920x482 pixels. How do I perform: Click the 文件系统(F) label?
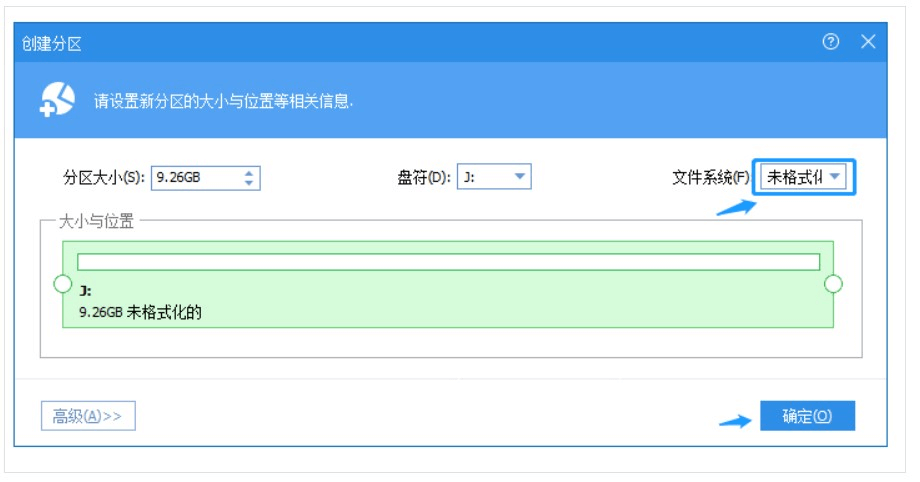click(x=710, y=178)
